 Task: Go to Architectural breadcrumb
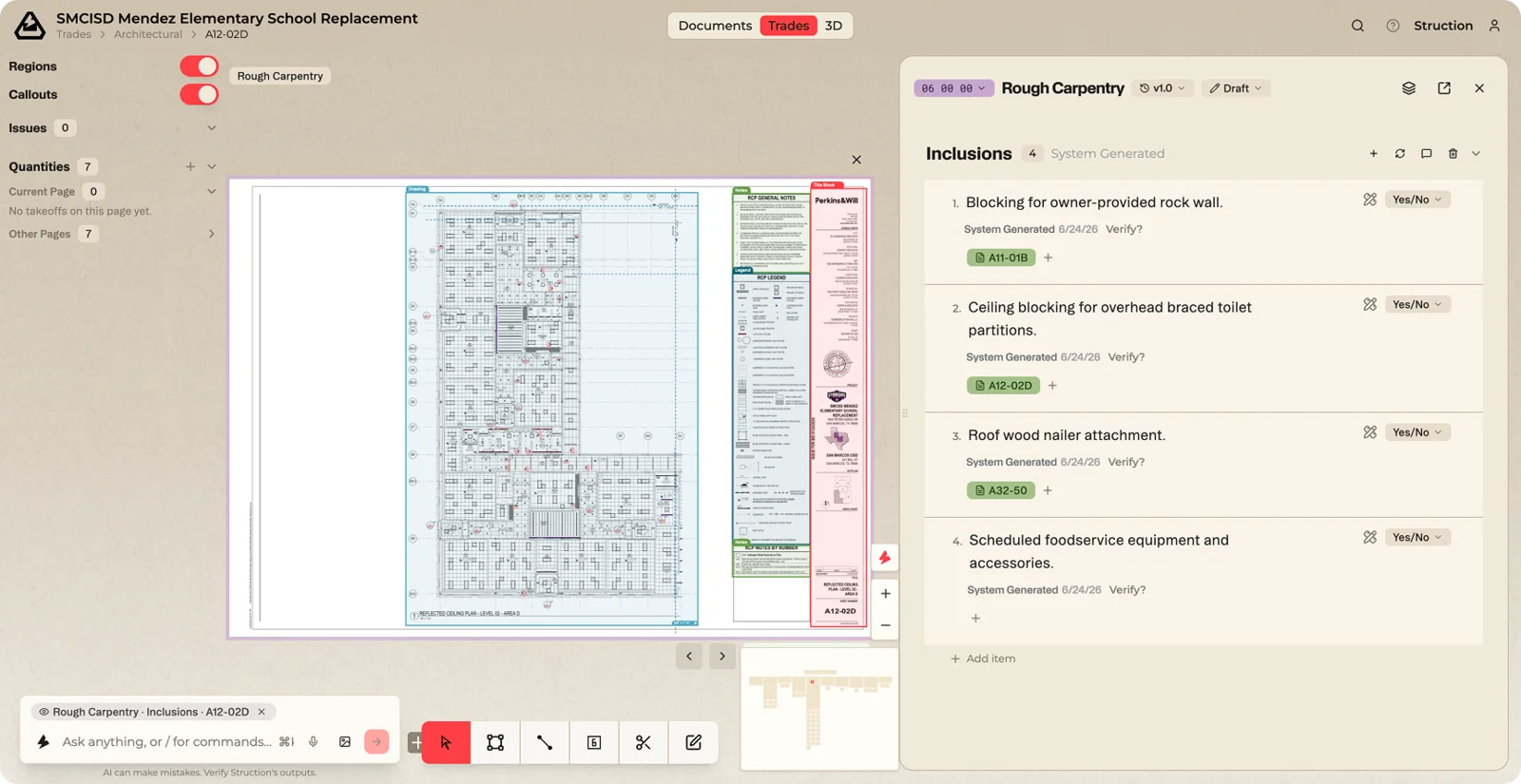(148, 34)
